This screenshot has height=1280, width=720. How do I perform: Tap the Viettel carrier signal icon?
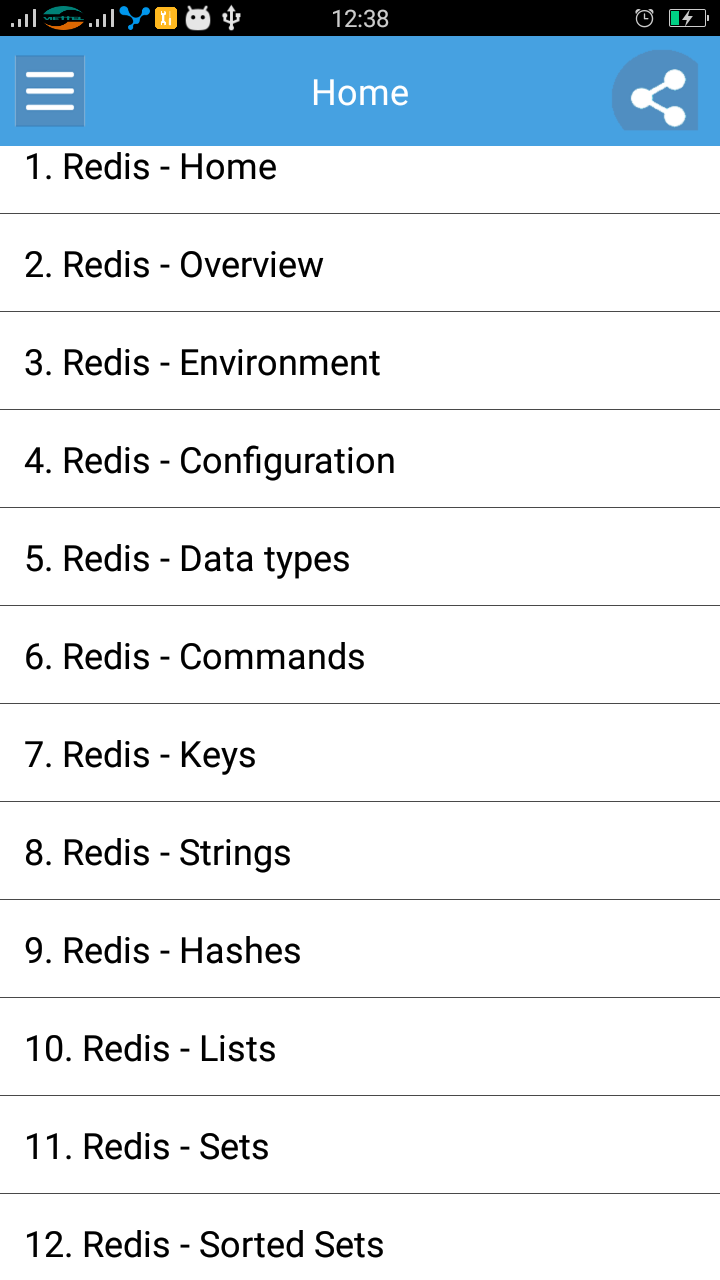pyautogui.click(x=63, y=18)
